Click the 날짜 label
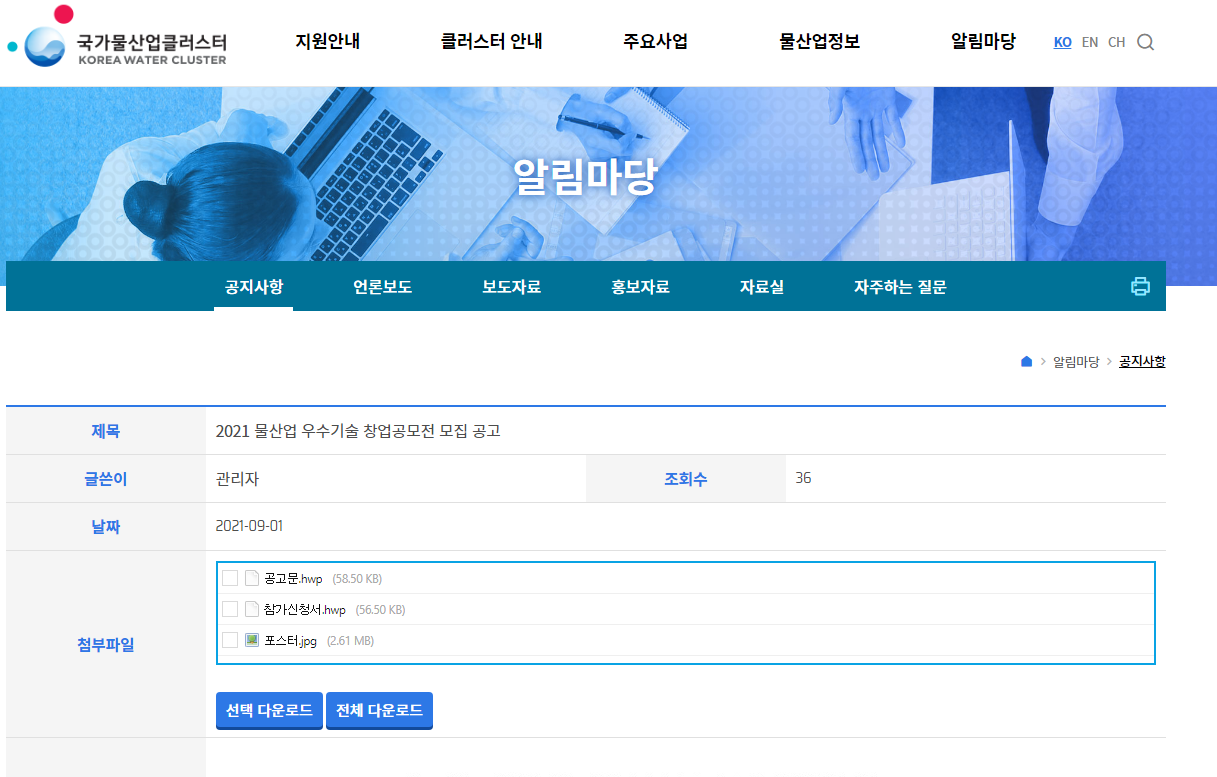This screenshot has height=777, width=1217. (x=105, y=527)
